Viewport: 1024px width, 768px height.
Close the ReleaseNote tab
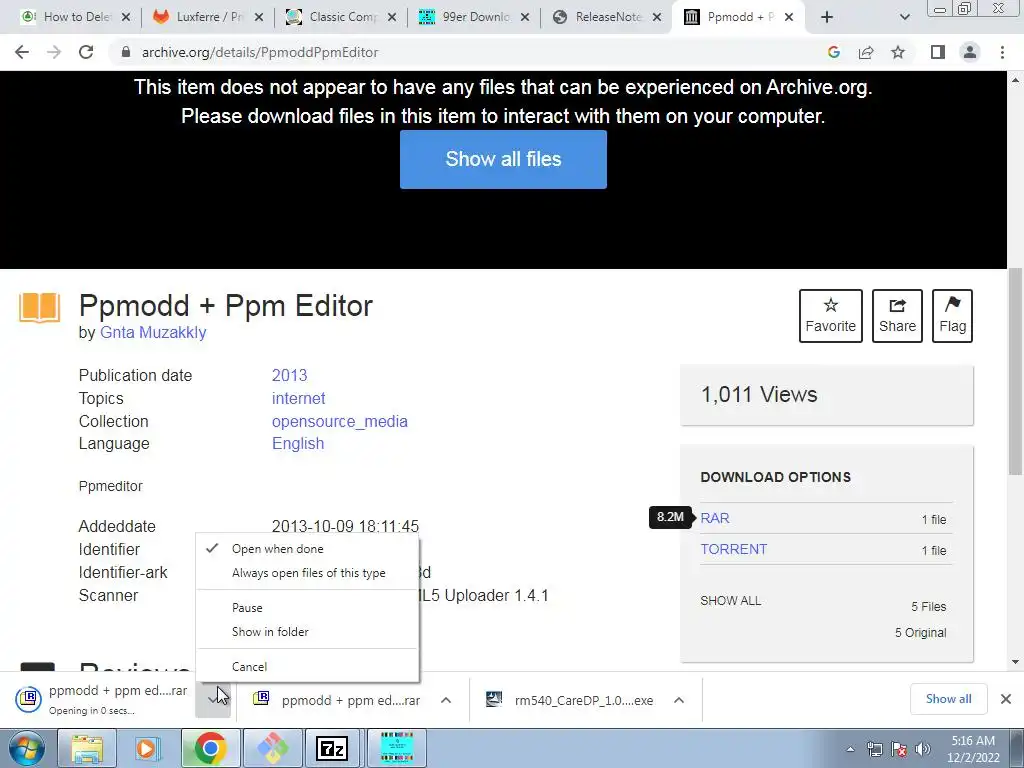pos(658,18)
